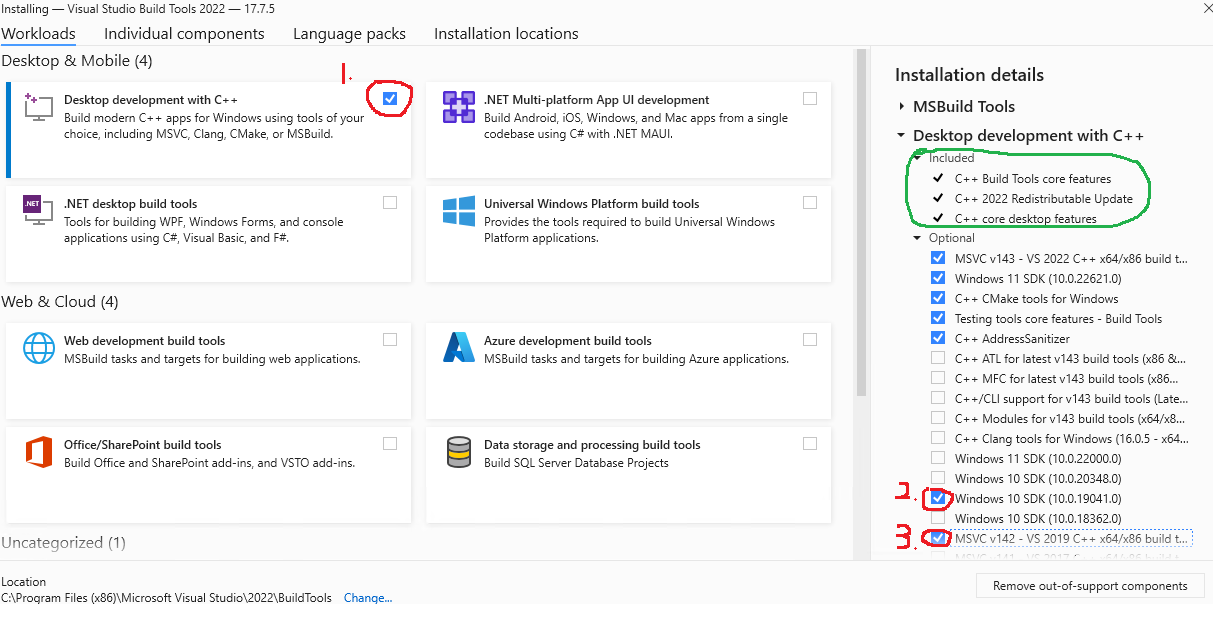Check C++ ATL for latest v143 option
This screenshot has width=1217, height=617.
(938, 358)
